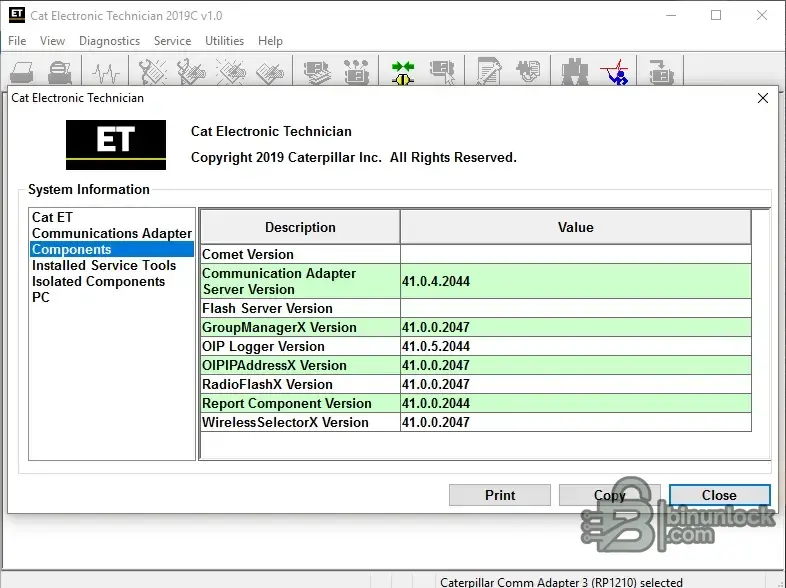786x588 pixels.
Task: Click the Value column header
Action: point(575,227)
